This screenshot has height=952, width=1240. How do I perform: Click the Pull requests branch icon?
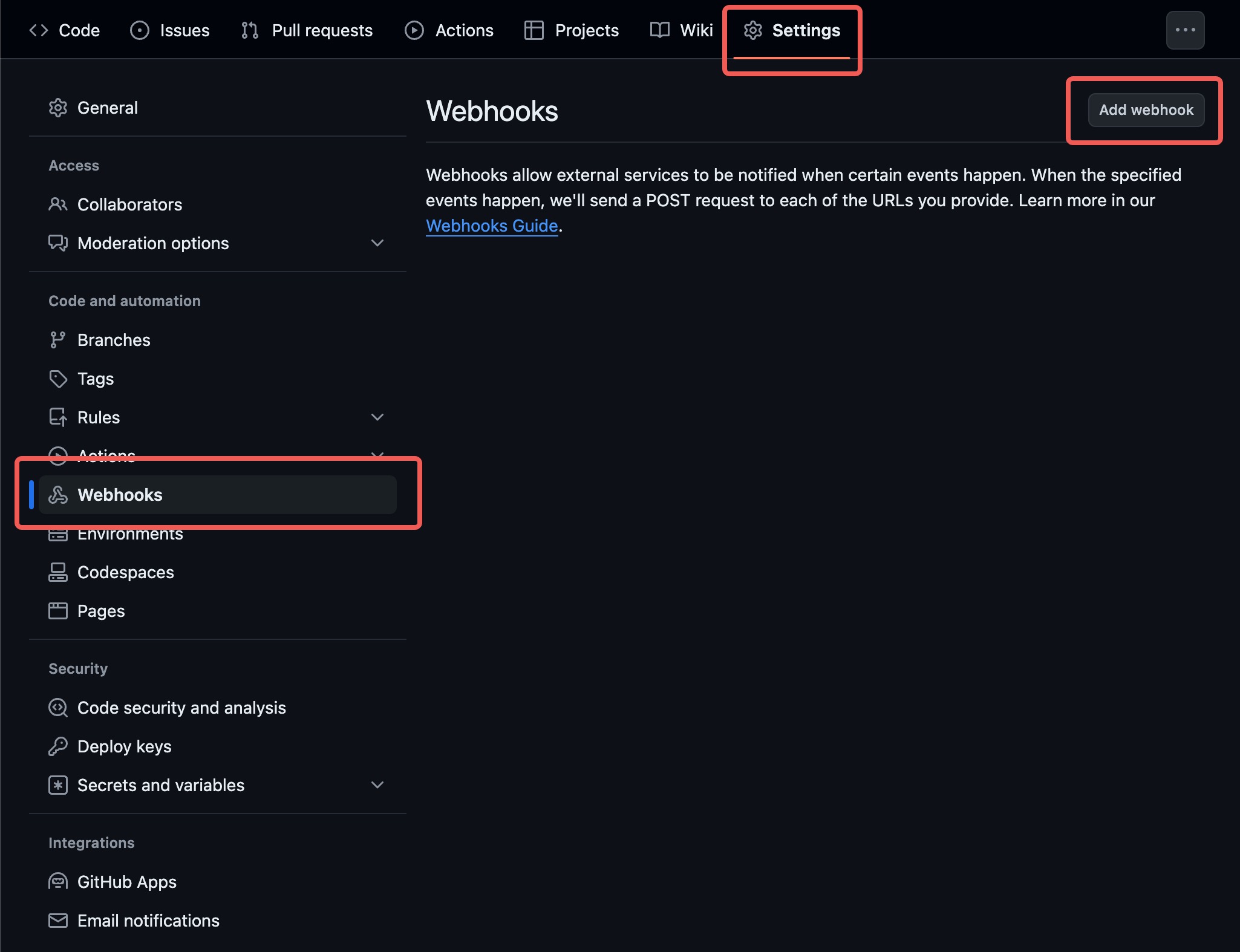[x=250, y=30]
